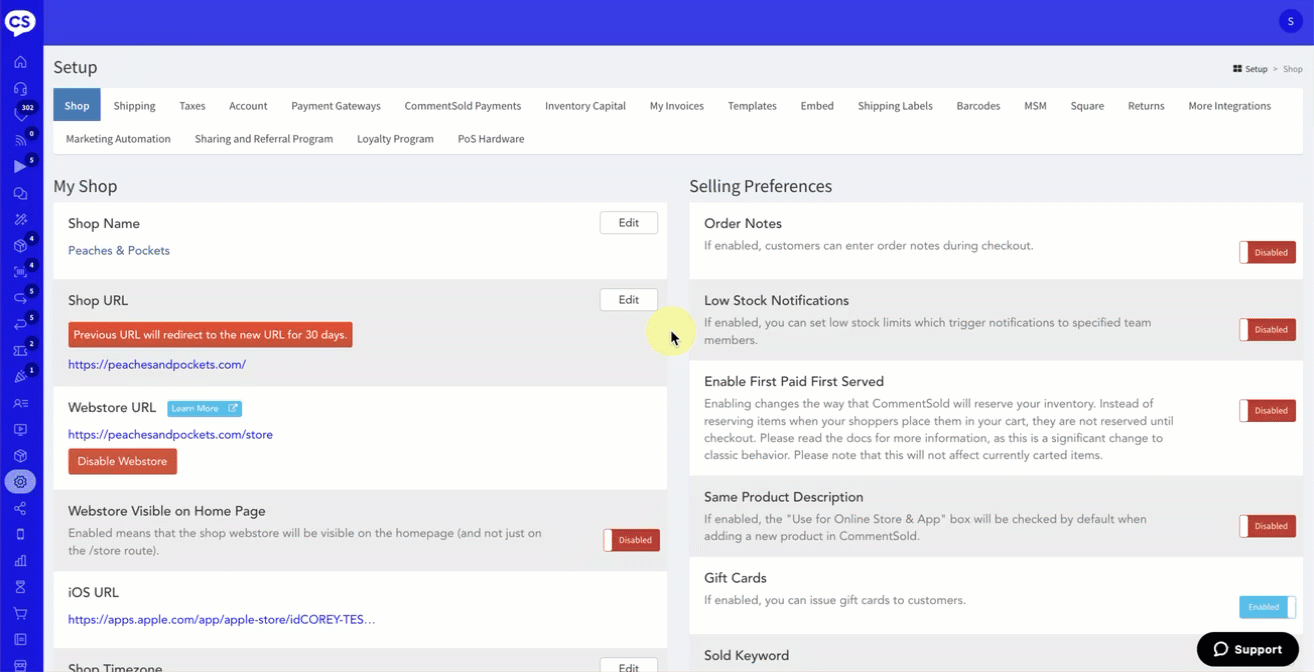Click the bar chart icon in sidebar
This screenshot has height=672, width=1314.
20,561
